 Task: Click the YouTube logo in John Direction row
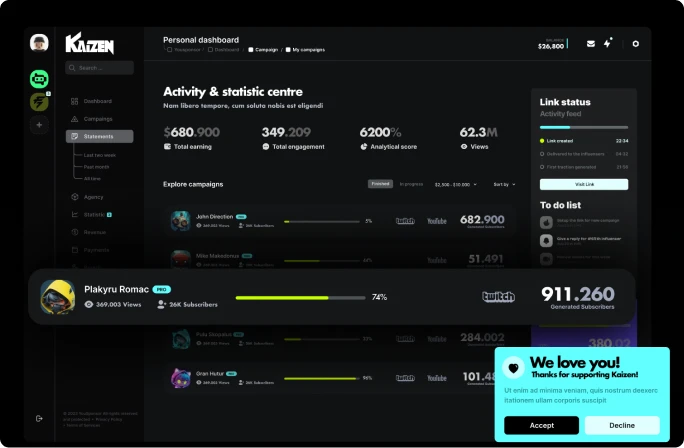coord(437,221)
